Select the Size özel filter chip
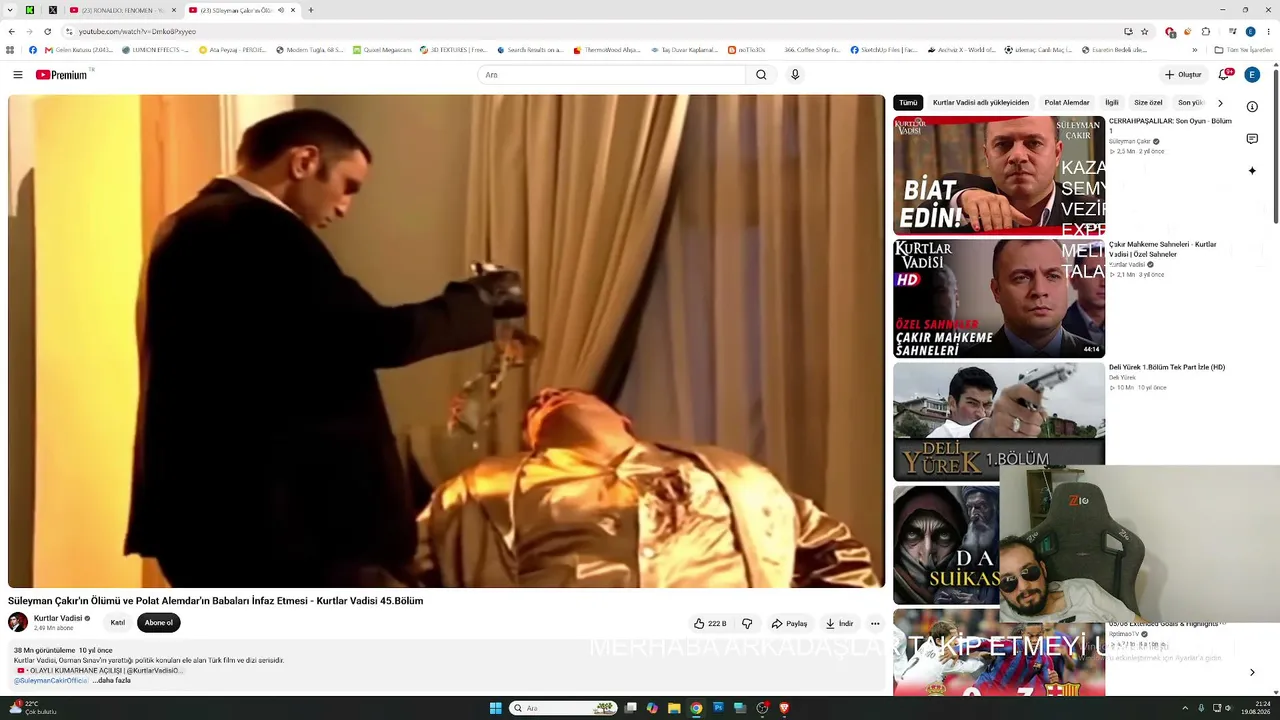The image size is (1280, 720). click(1148, 103)
